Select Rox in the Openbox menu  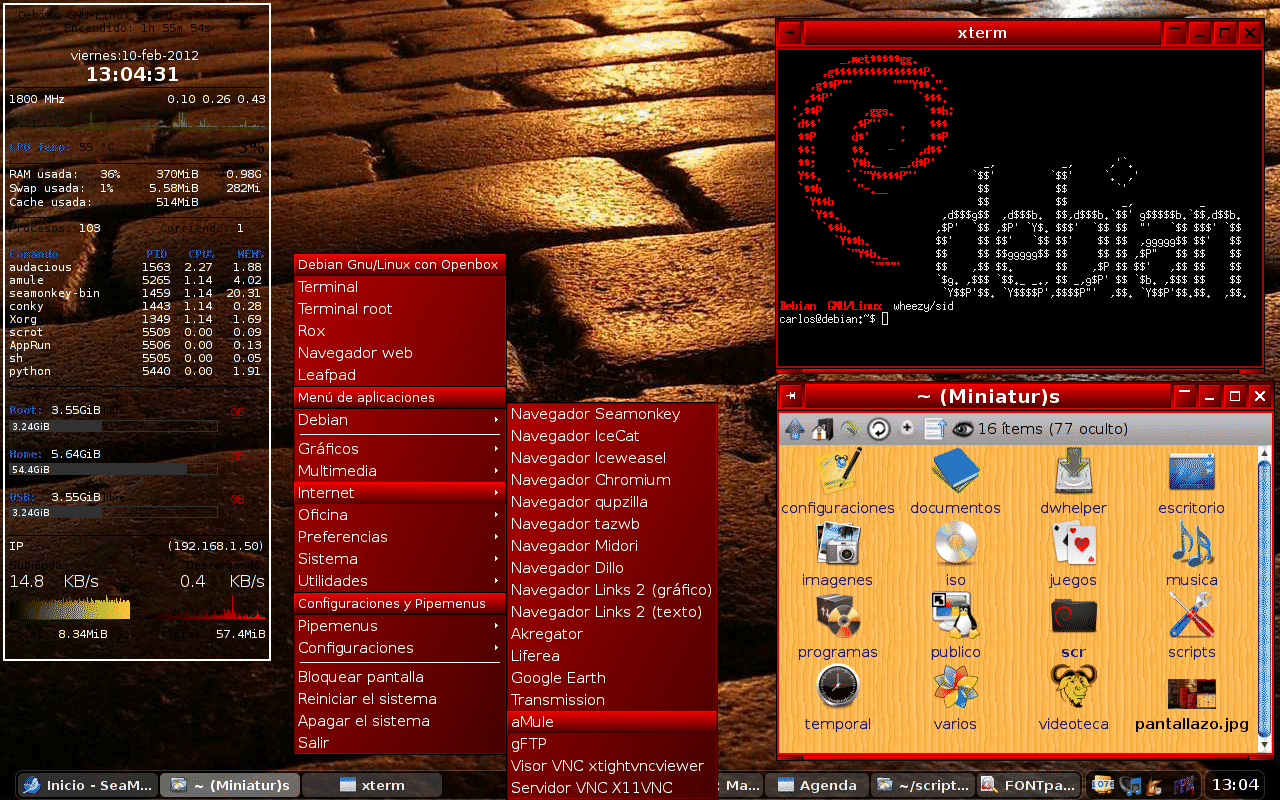point(400,331)
